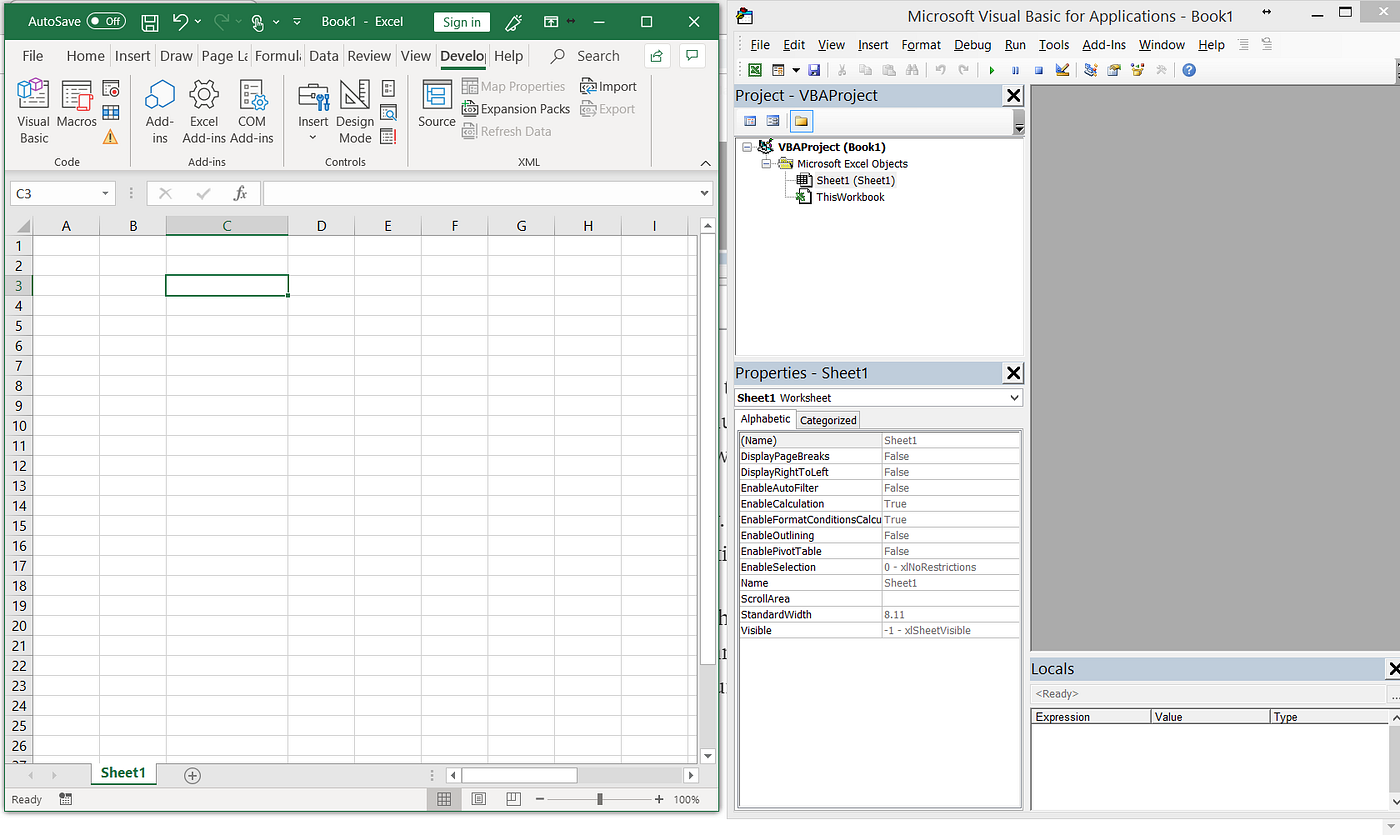Open the View Microsoft Excel icon

pos(755,69)
